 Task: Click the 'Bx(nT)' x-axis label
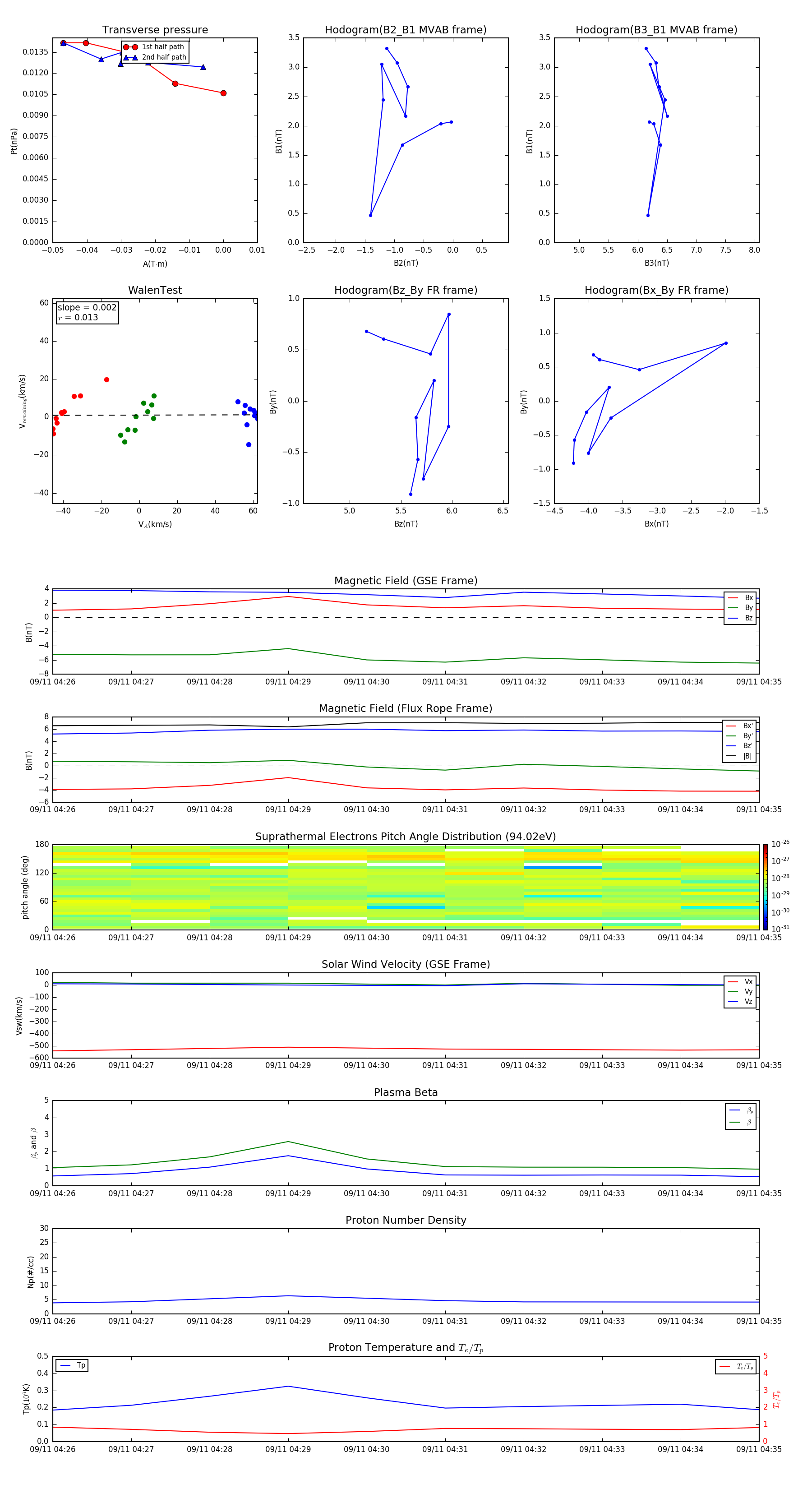656,524
